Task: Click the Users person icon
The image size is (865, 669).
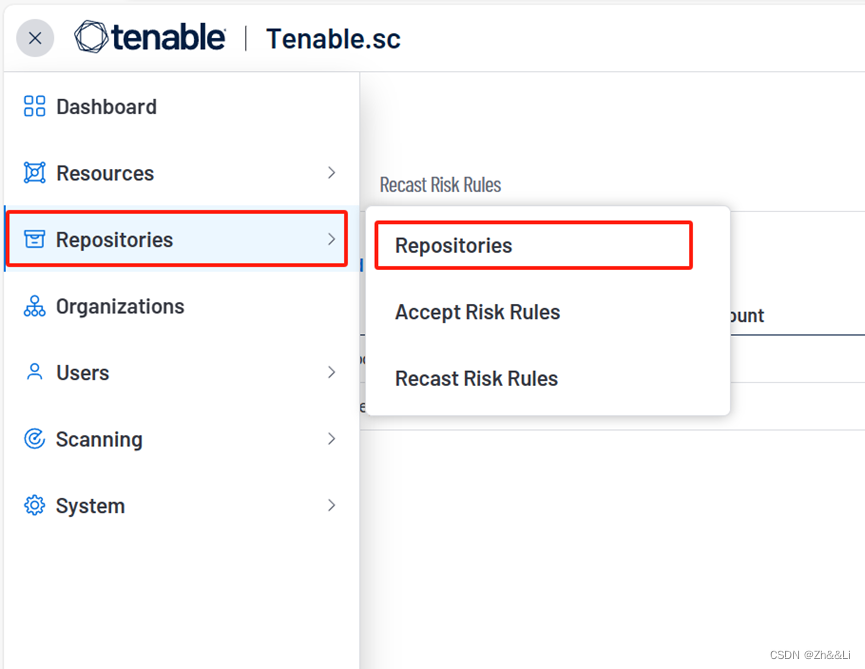Action: [x=33, y=372]
